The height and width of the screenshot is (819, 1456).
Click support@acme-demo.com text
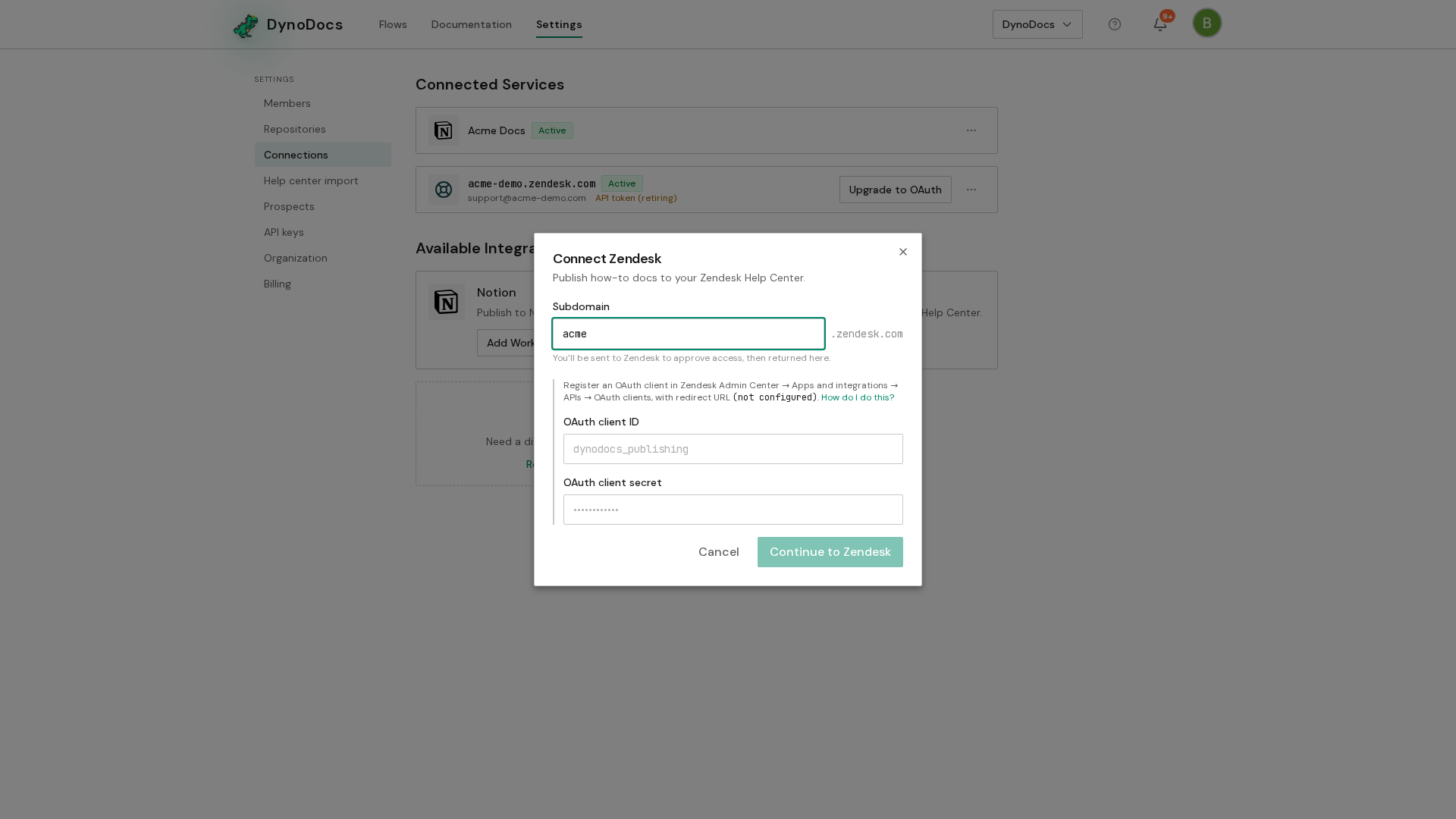527,198
